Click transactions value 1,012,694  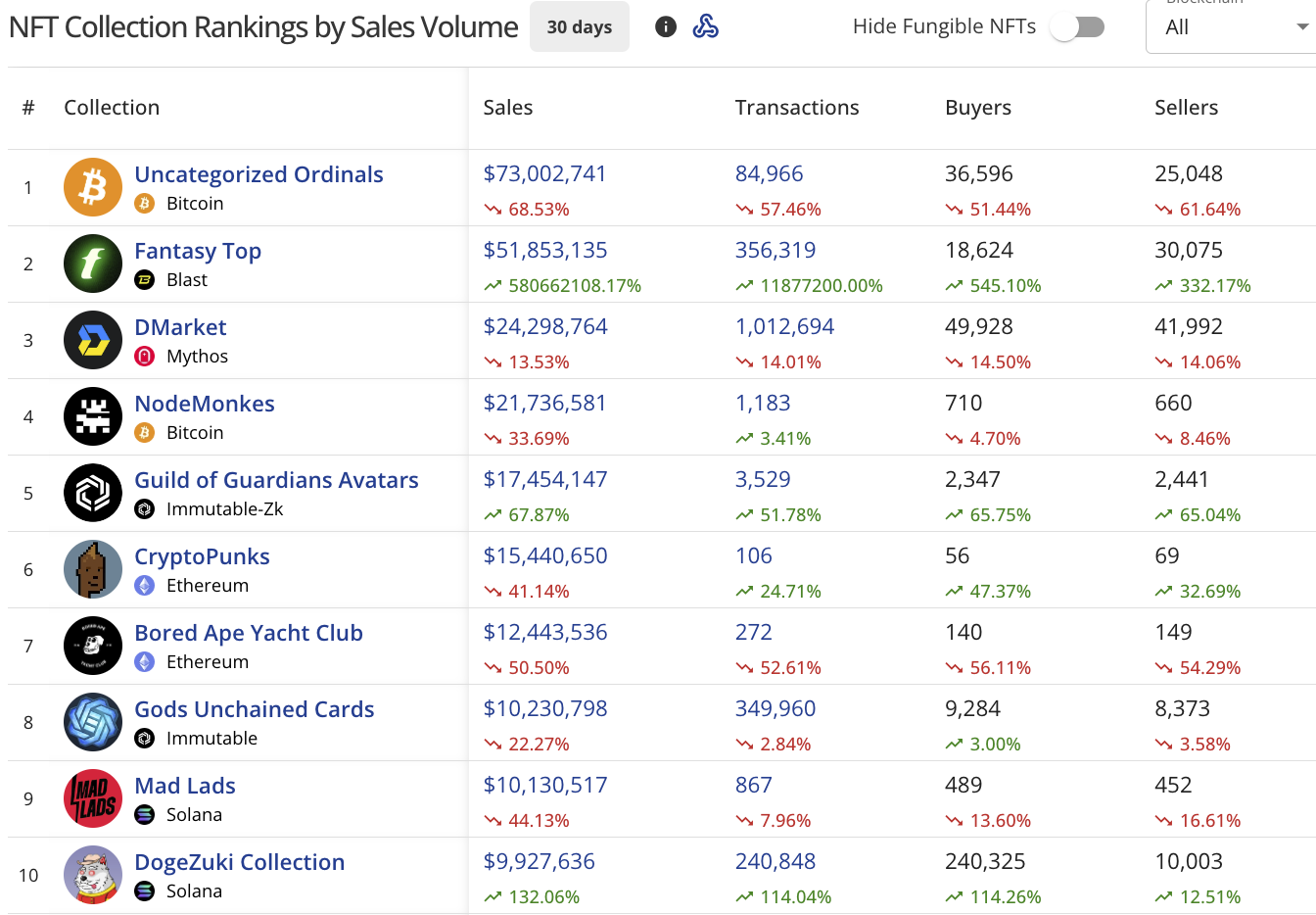[784, 326]
